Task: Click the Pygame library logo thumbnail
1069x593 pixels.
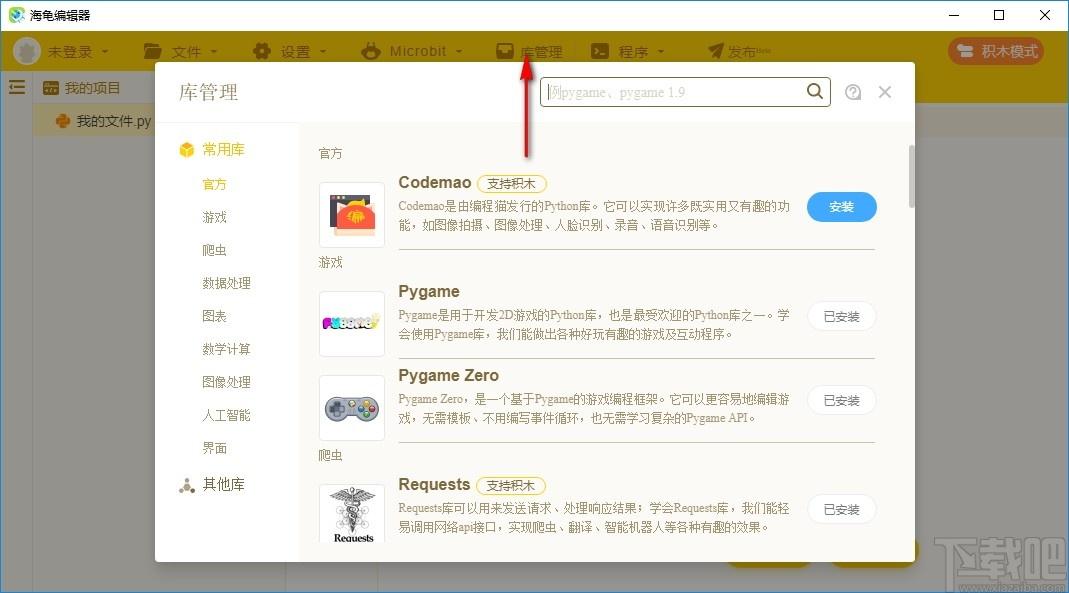Action: 352,324
